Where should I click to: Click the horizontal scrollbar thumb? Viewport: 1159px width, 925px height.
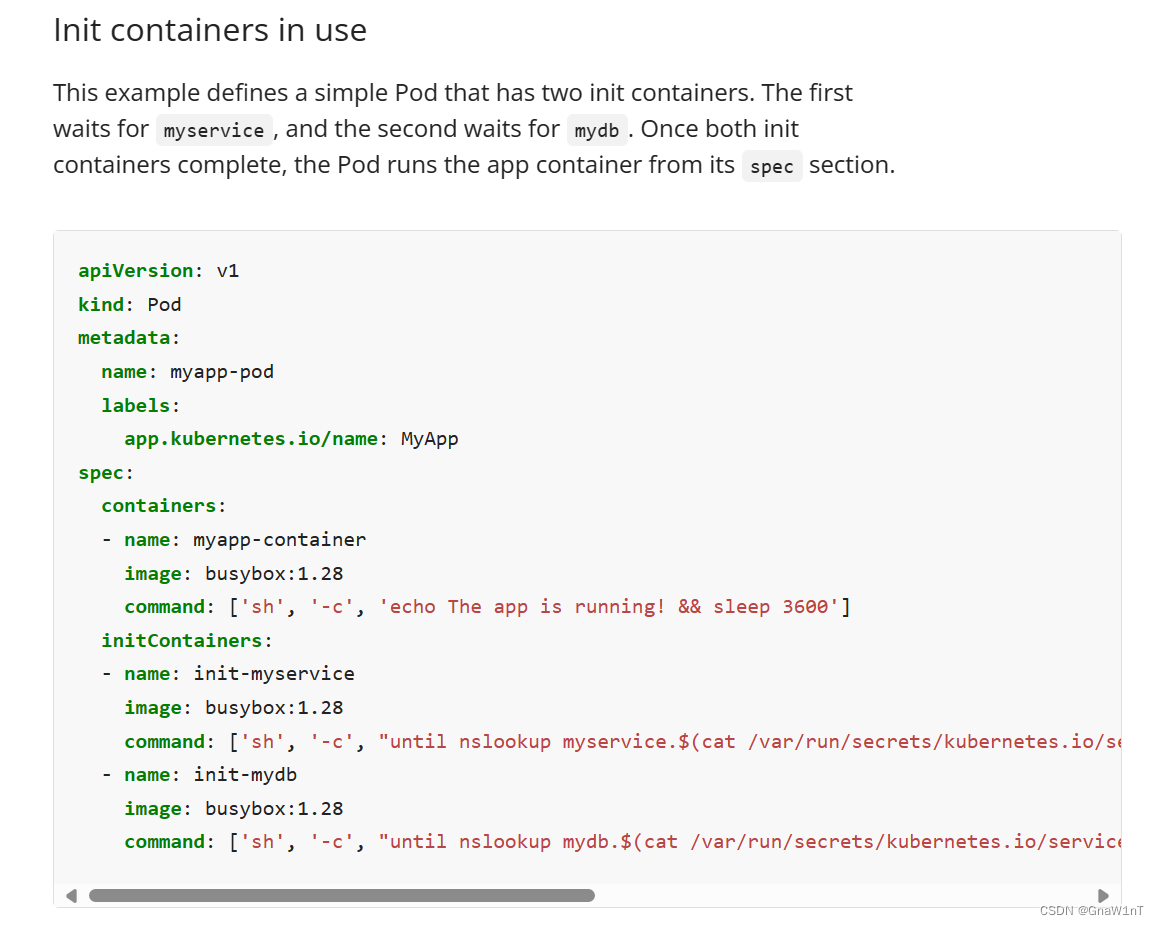[341, 895]
